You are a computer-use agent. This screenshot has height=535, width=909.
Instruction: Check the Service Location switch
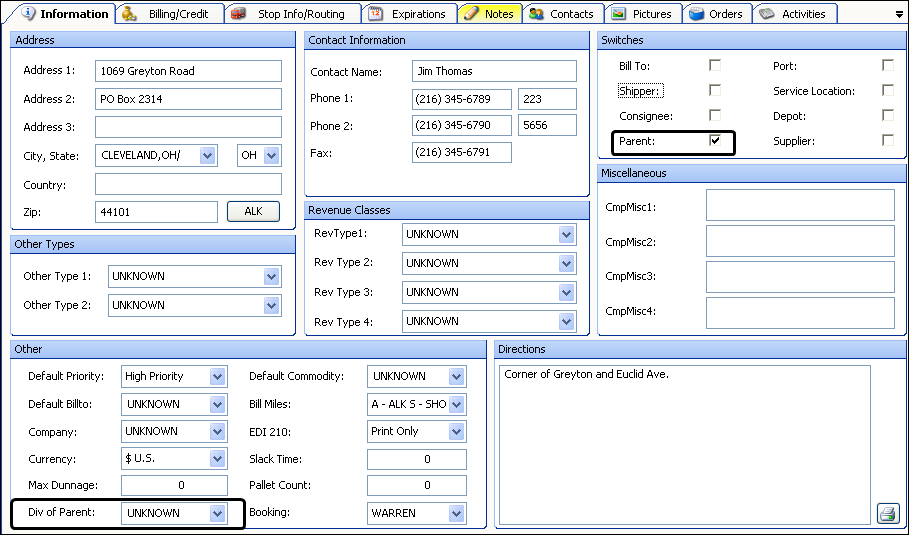[x=888, y=91]
